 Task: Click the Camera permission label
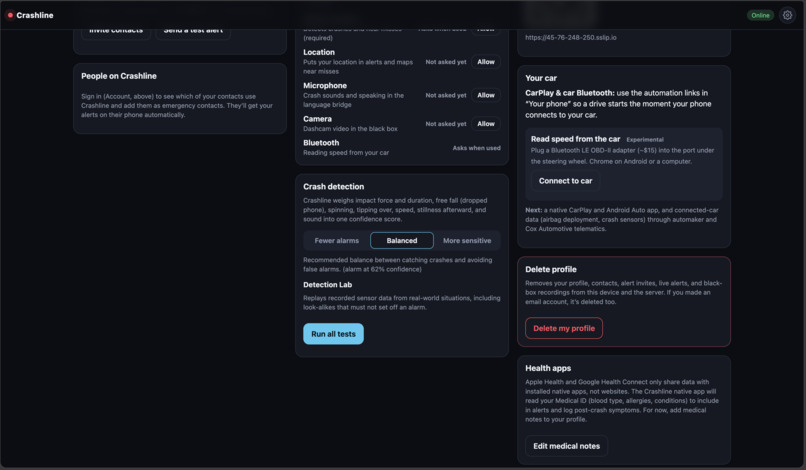click(317, 118)
